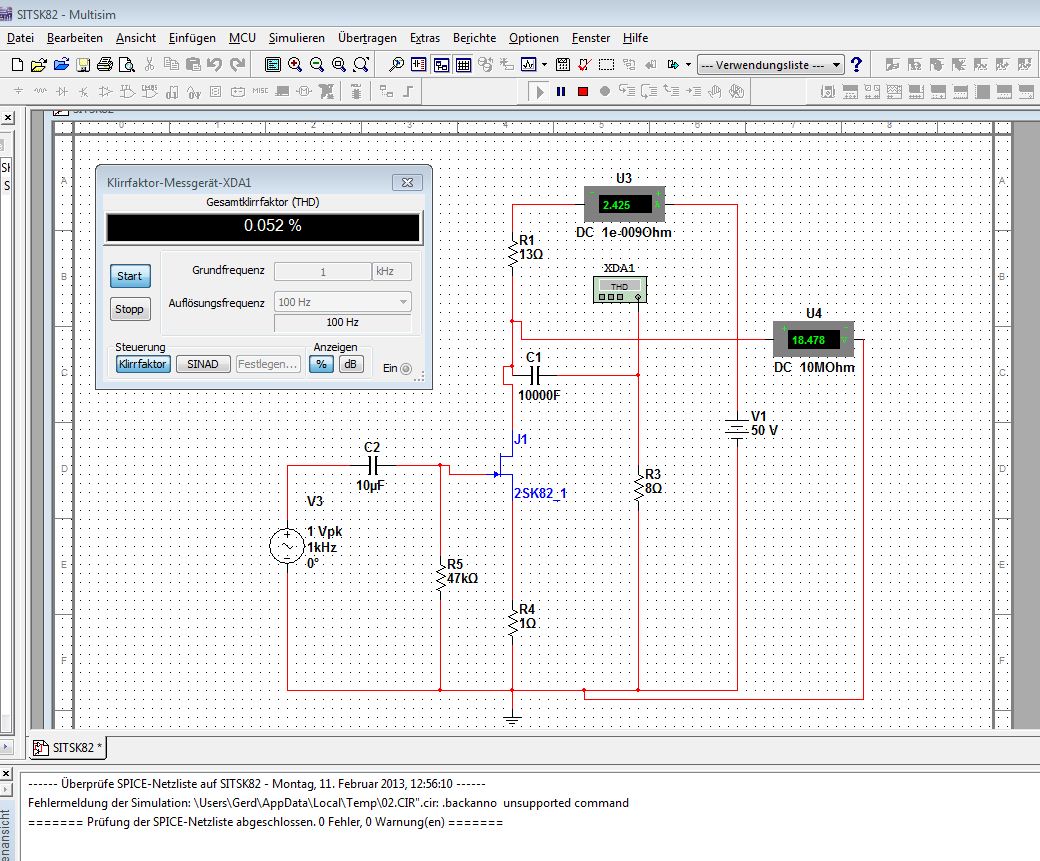
Task: Open the Optionen menu
Action: [x=534, y=38]
